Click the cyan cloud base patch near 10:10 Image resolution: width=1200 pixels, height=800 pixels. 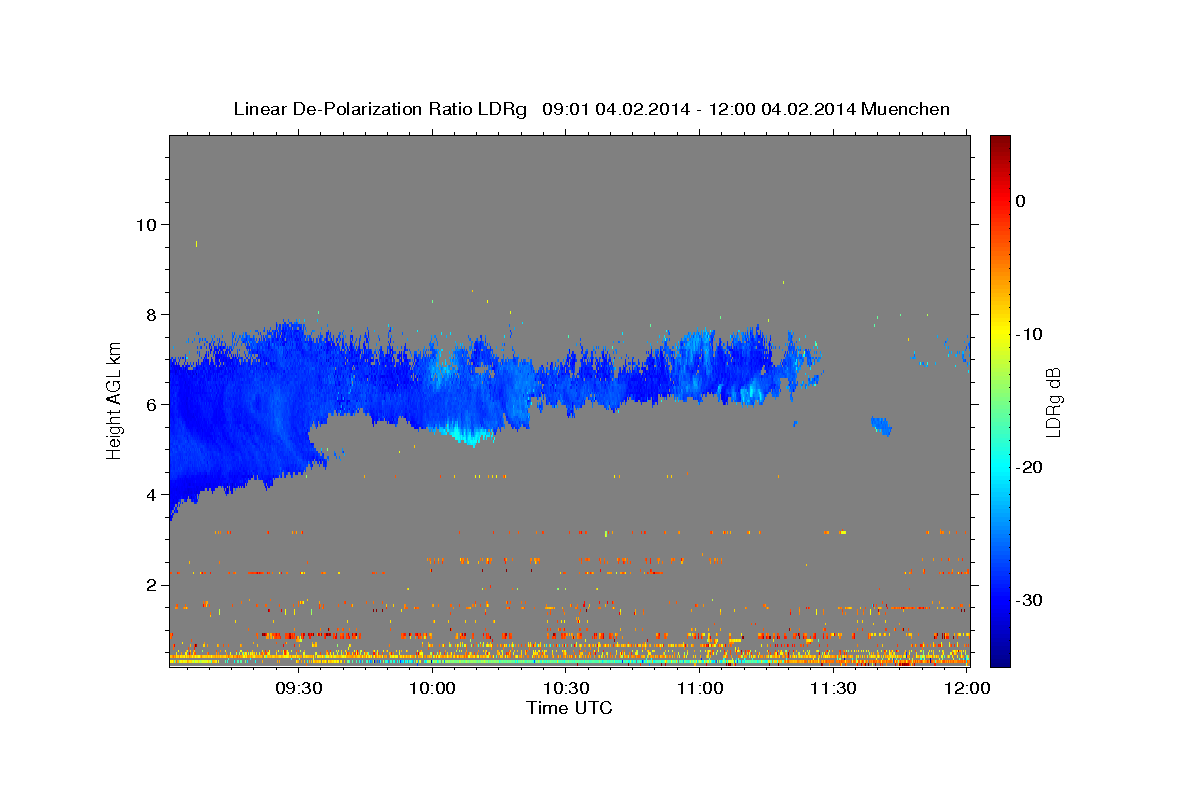pos(470,435)
